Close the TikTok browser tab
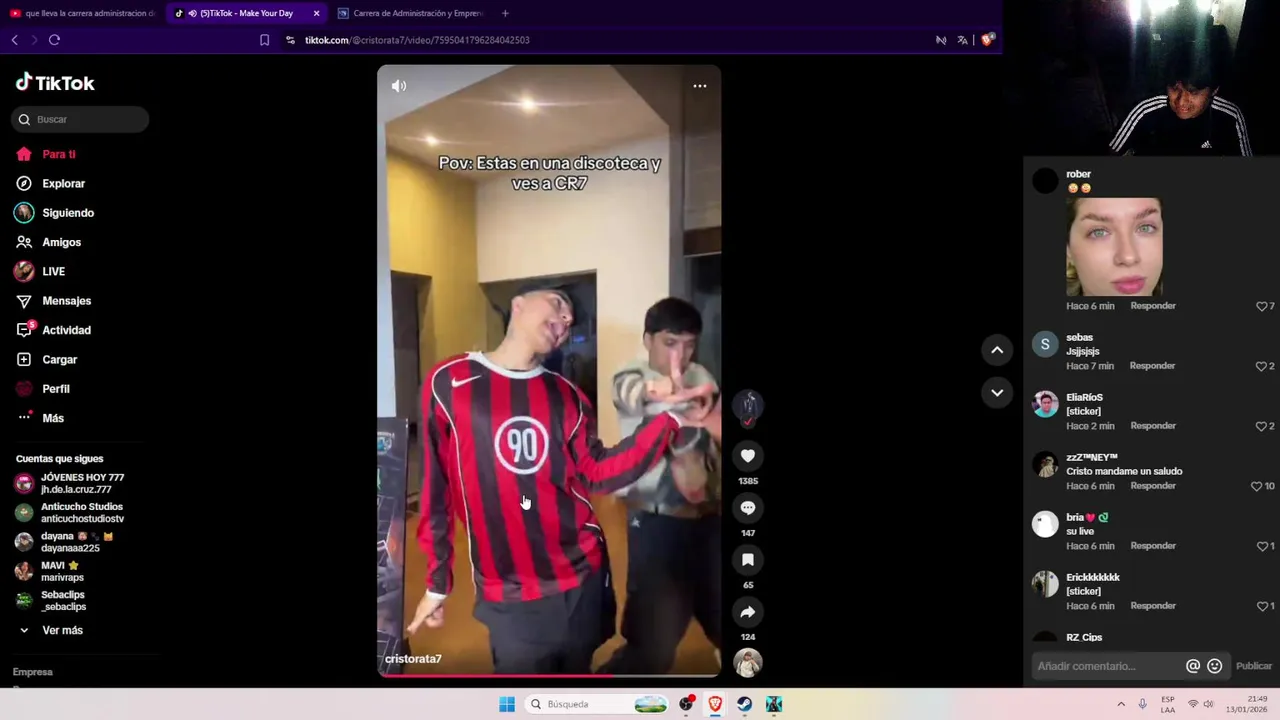This screenshot has width=1280, height=720. [317, 13]
